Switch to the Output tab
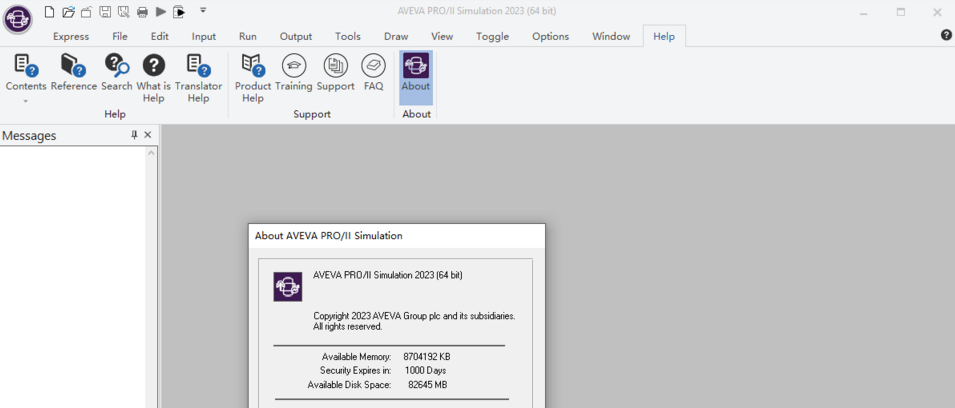The height and width of the screenshot is (408, 955). [296, 37]
